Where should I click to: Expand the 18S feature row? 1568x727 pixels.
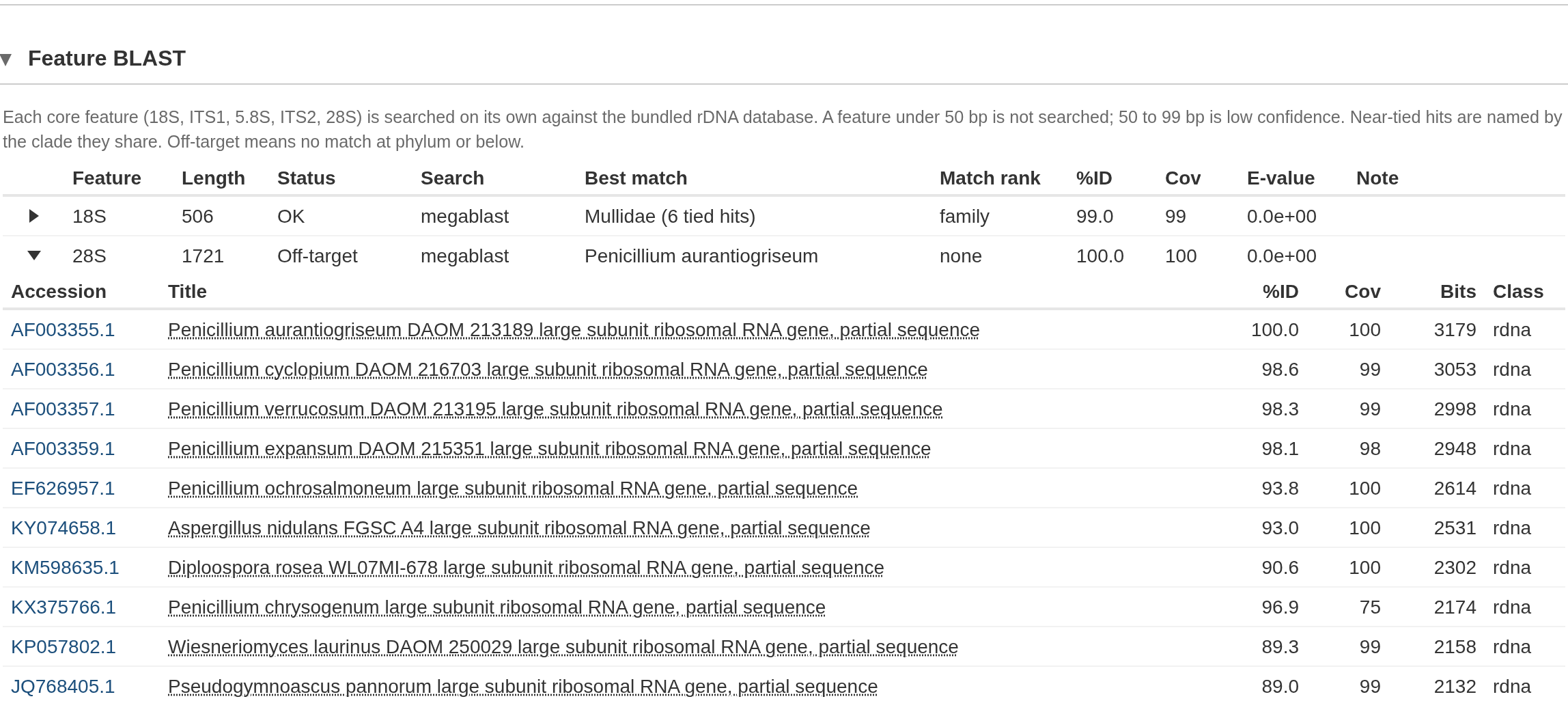click(x=34, y=217)
